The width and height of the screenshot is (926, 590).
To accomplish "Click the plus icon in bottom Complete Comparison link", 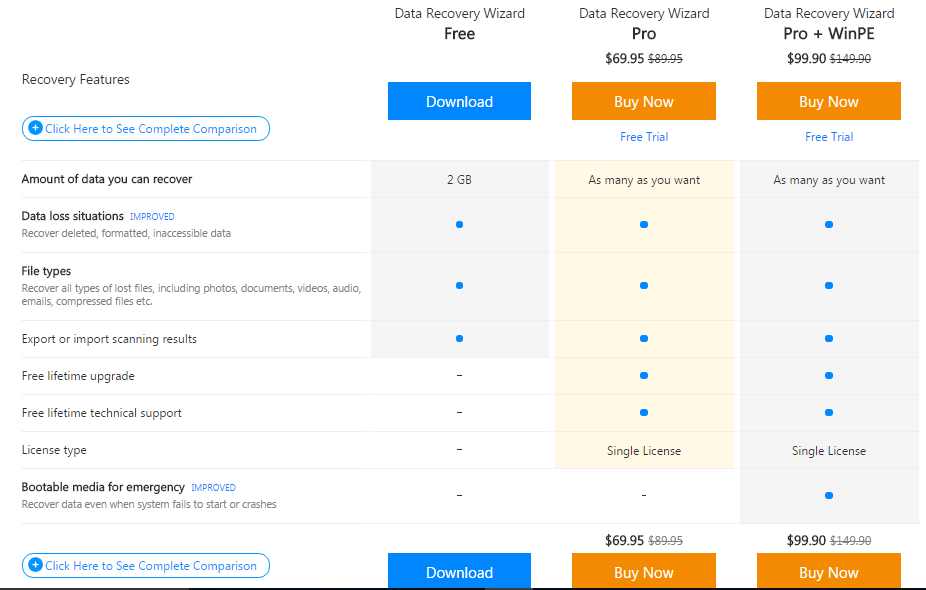I will pyautogui.click(x=35, y=565).
